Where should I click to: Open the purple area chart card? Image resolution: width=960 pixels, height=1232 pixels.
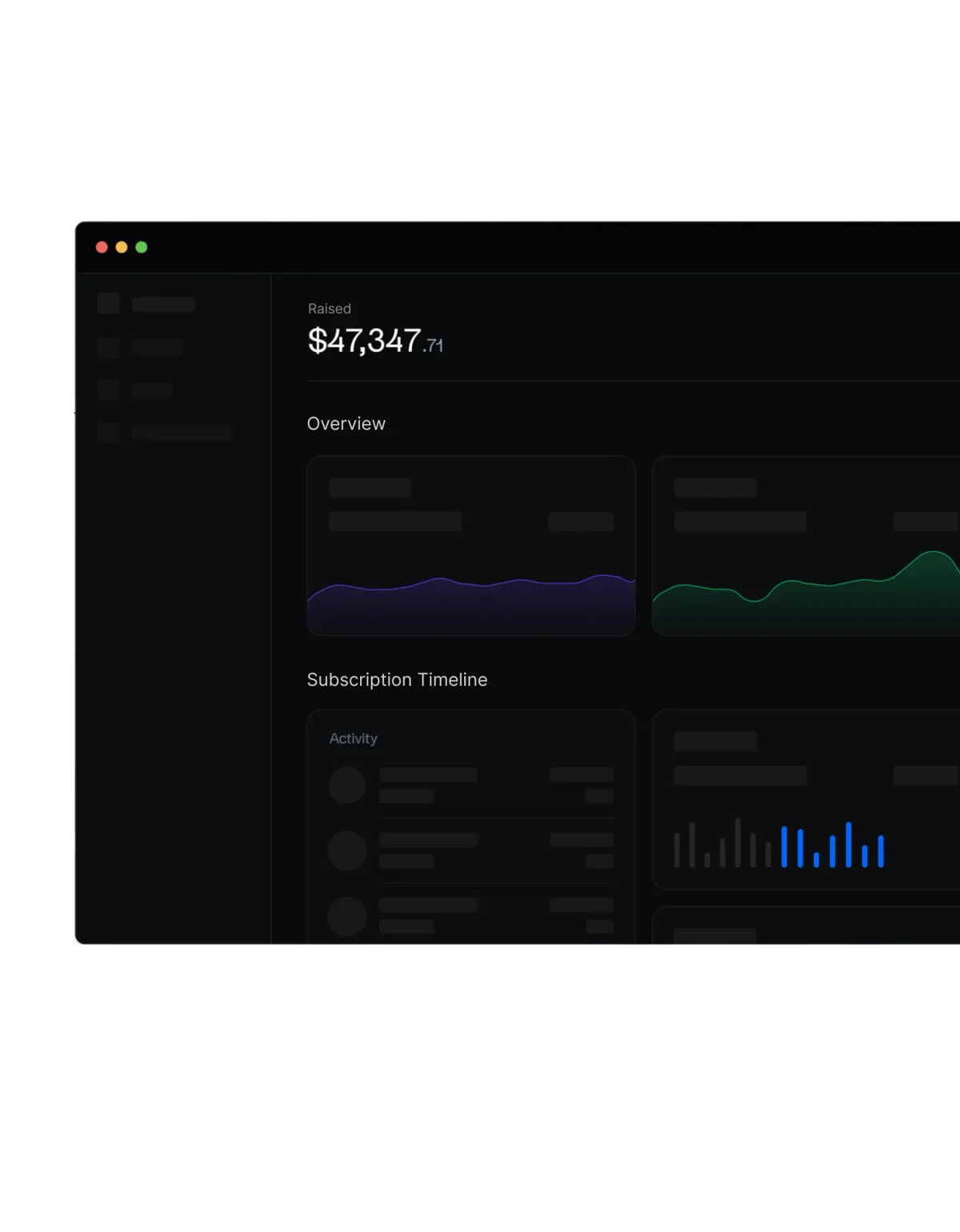[x=471, y=546]
